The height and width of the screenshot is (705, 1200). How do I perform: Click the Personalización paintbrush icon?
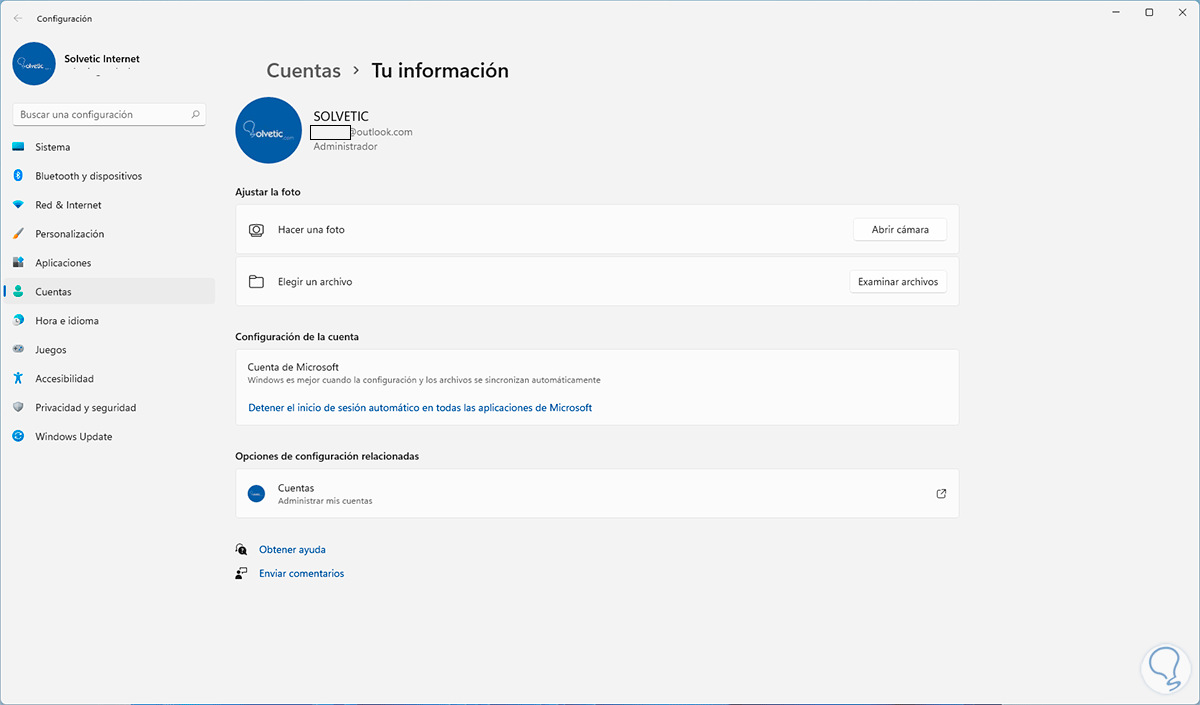click(18, 234)
